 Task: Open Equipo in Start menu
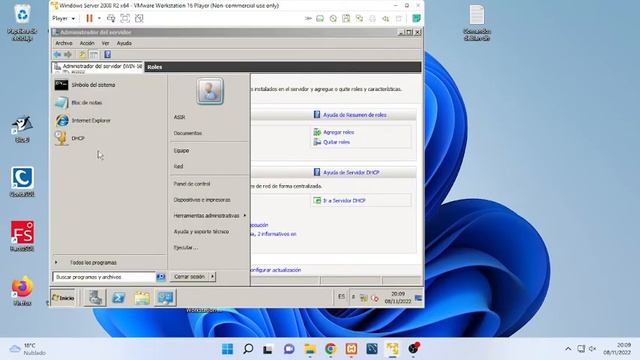(181, 151)
